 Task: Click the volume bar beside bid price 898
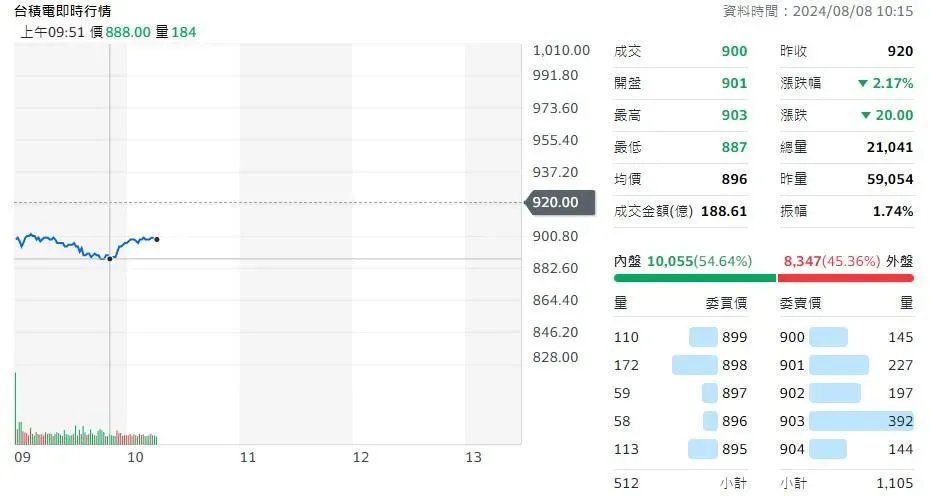click(695, 365)
